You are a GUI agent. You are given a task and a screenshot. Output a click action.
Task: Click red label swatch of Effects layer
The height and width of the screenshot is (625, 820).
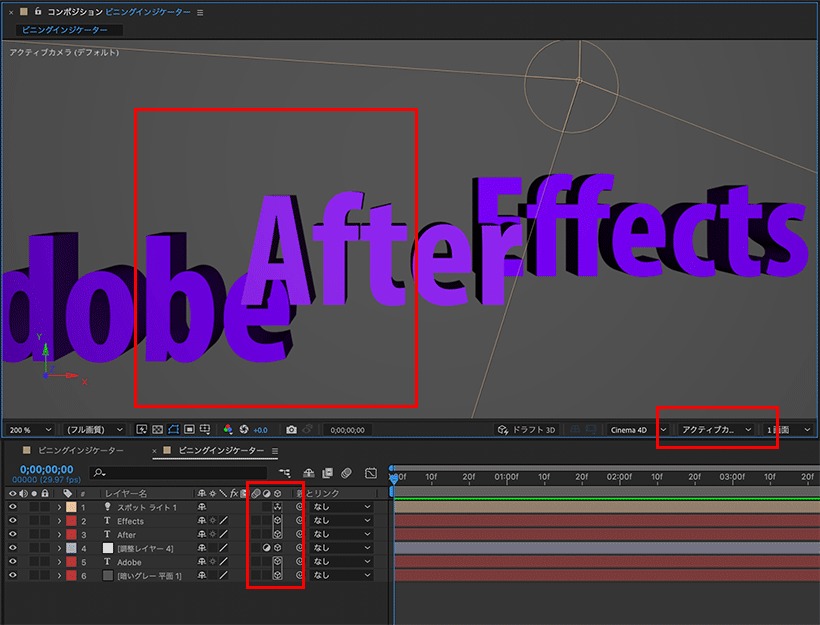(71, 520)
